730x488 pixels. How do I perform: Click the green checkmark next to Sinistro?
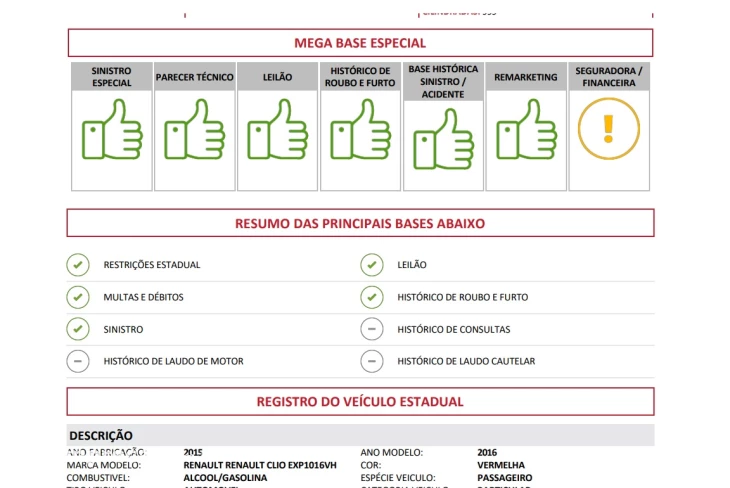[x=78, y=329]
